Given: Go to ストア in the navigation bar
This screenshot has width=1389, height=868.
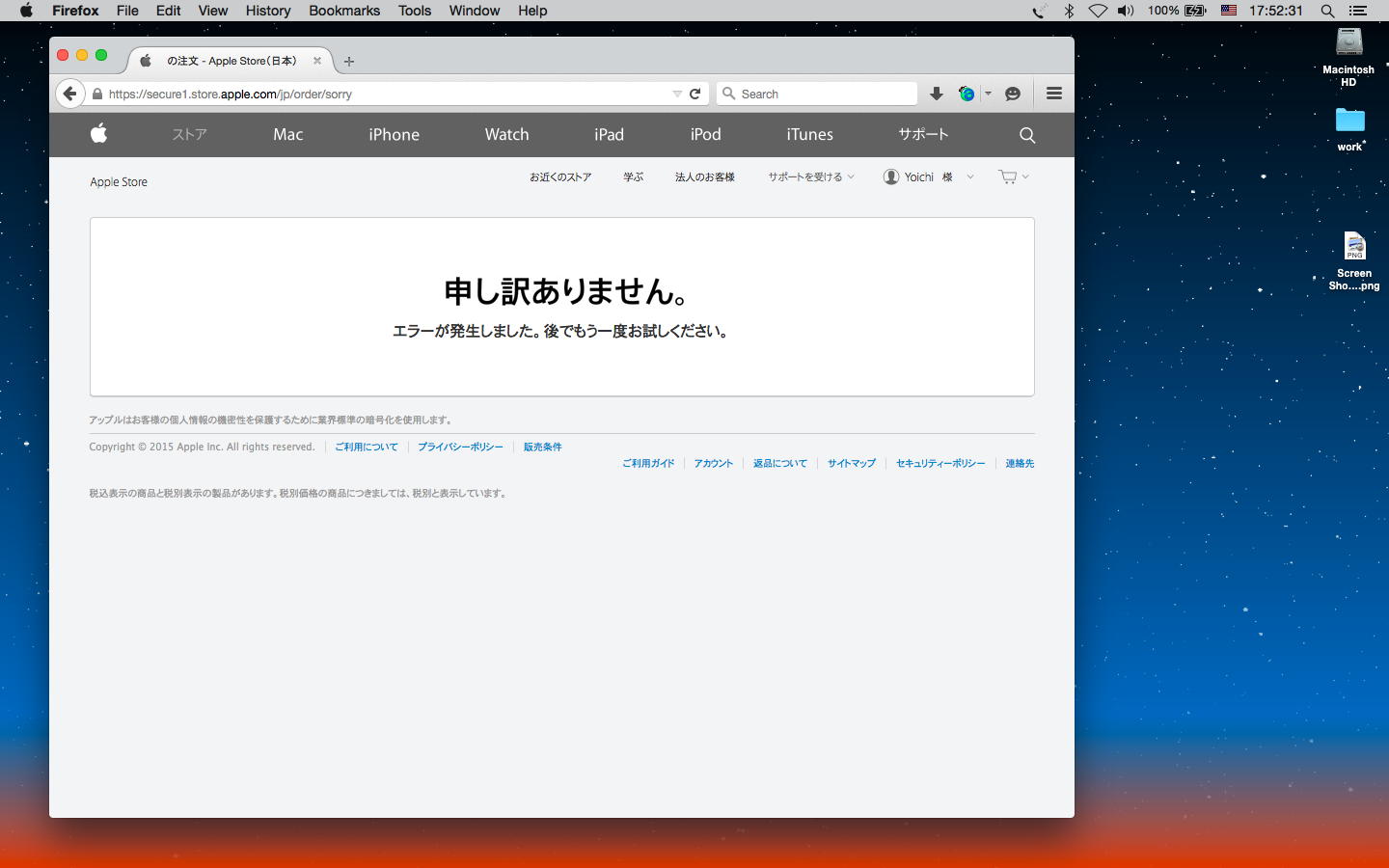Looking at the screenshot, I should point(190,135).
